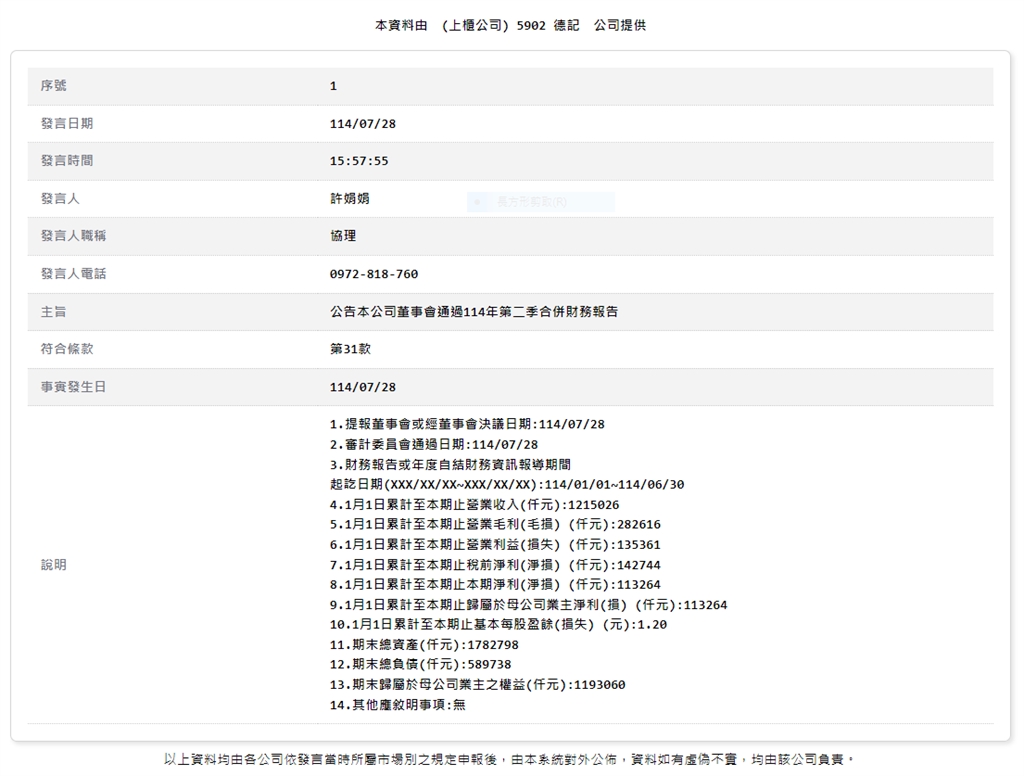The height and width of the screenshot is (776, 1024).
Task: Click the title value 協理
Action: tap(343, 236)
